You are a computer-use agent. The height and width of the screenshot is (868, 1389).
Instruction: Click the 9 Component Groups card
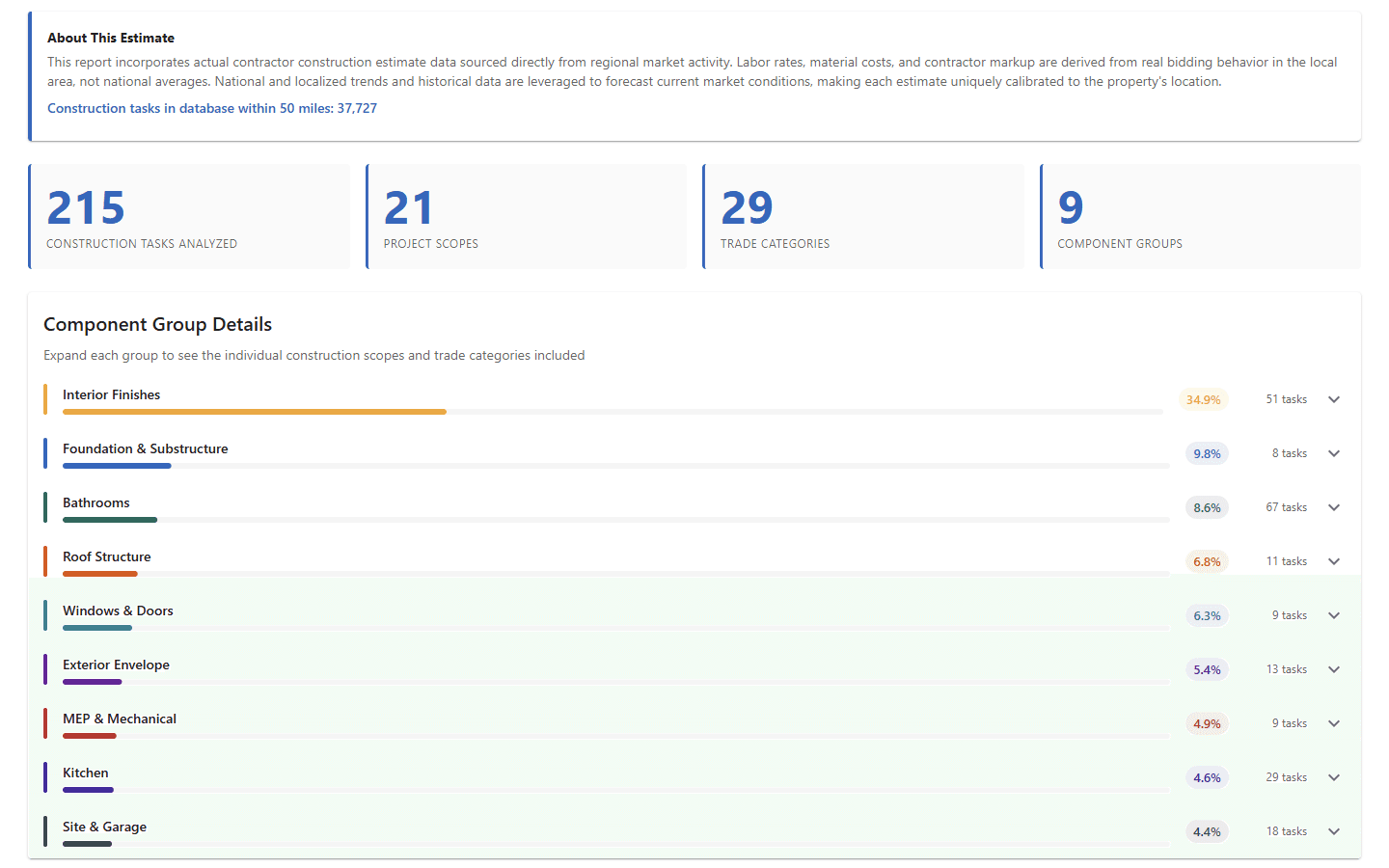pos(1200,216)
